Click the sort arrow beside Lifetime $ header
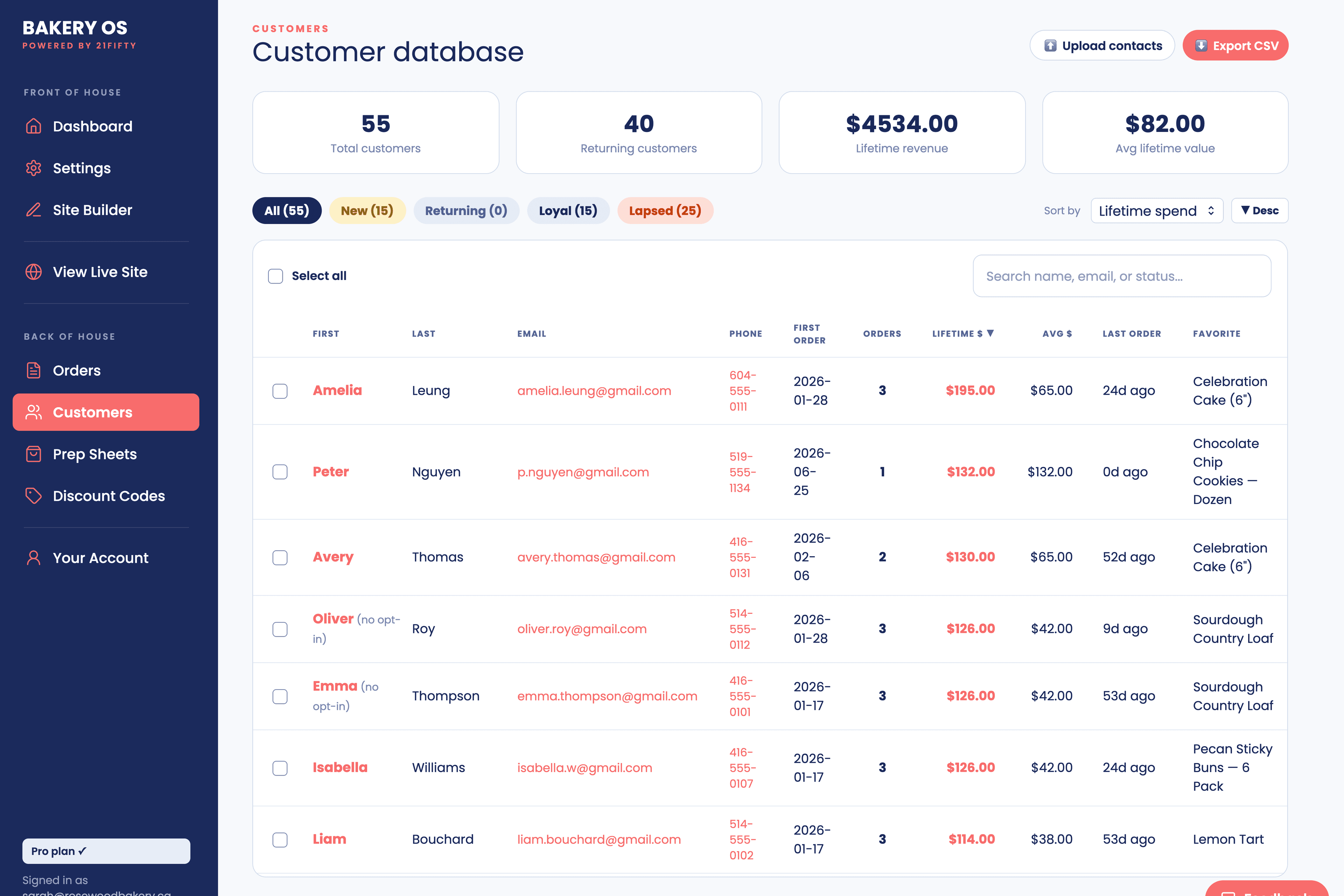1344x896 pixels. [990, 333]
